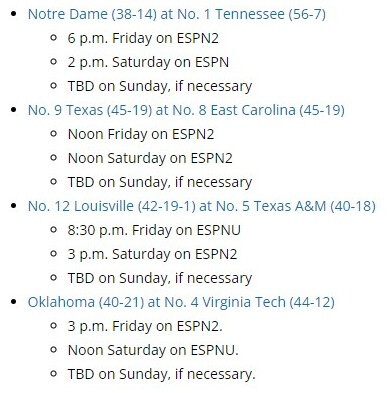The width and height of the screenshot is (388, 393).
Task: Click the 'Noon Friday on ESPN2' line
Action: pos(141,134)
